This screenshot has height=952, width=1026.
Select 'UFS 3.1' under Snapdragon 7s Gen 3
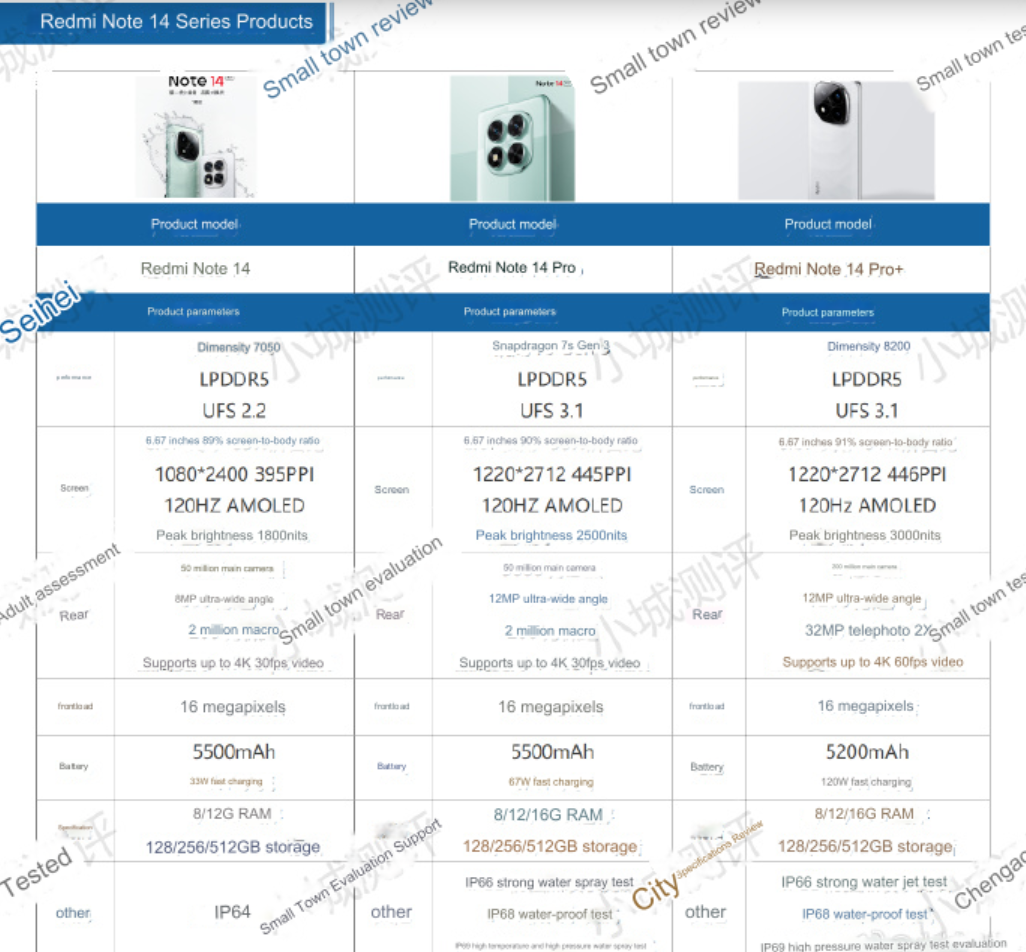click(x=552, y=411)
